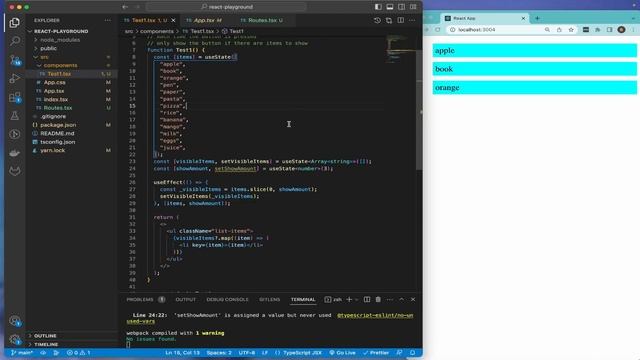The height and width of the screenshot is (360, 640).
Task: Open Routes.tsx in the file tree
Action: point(58,108)
